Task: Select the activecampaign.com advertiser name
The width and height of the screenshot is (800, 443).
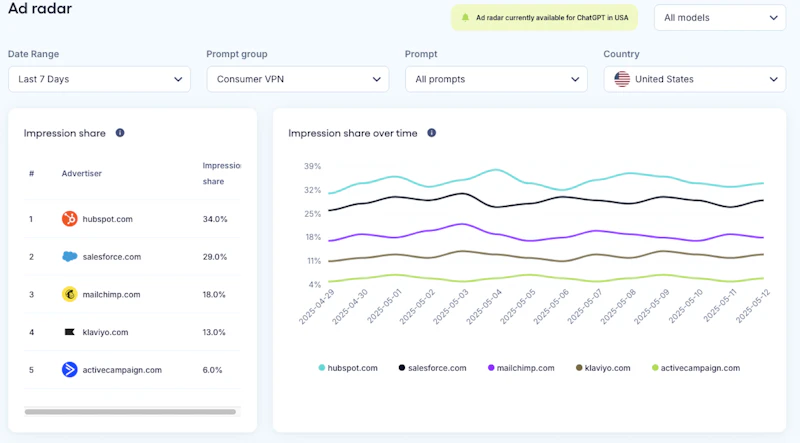Action: click(122, 370)
